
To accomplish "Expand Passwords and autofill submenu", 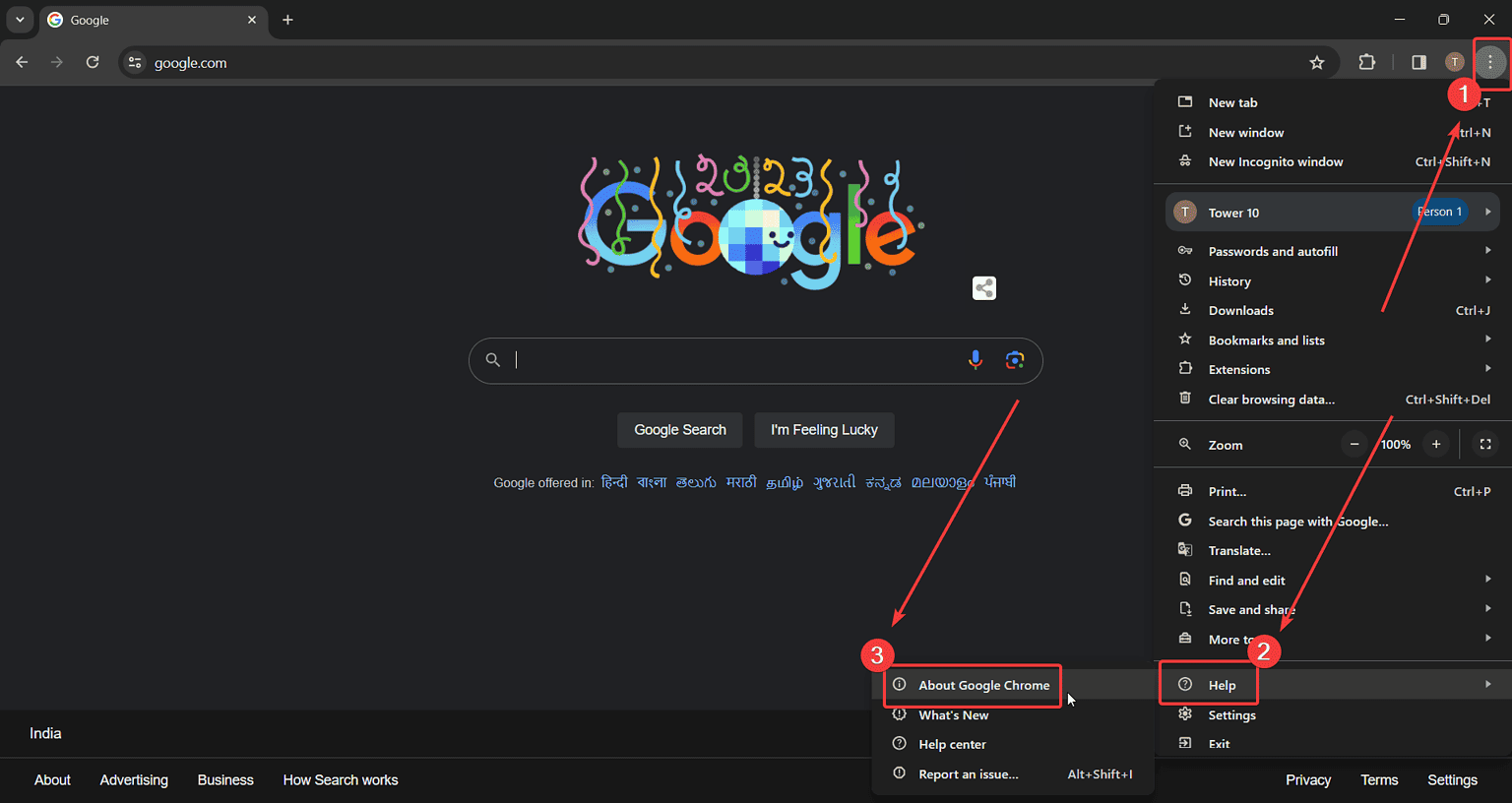I will pyautogui.click(x=1333, y=251).
